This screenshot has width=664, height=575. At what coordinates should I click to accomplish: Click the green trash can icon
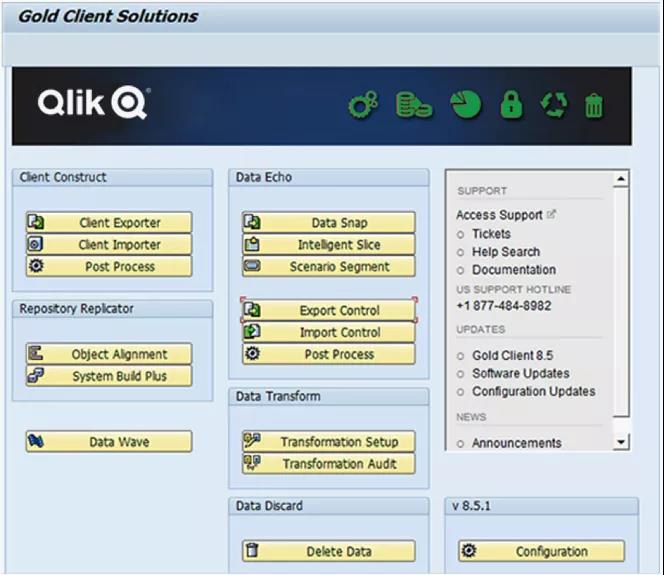(594, 106)
